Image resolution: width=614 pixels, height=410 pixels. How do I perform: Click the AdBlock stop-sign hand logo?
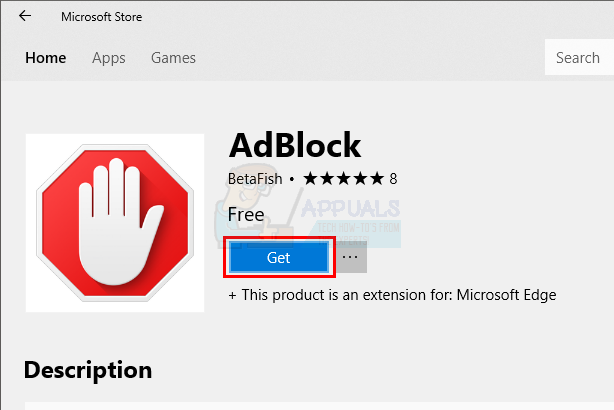coord(114,222)
